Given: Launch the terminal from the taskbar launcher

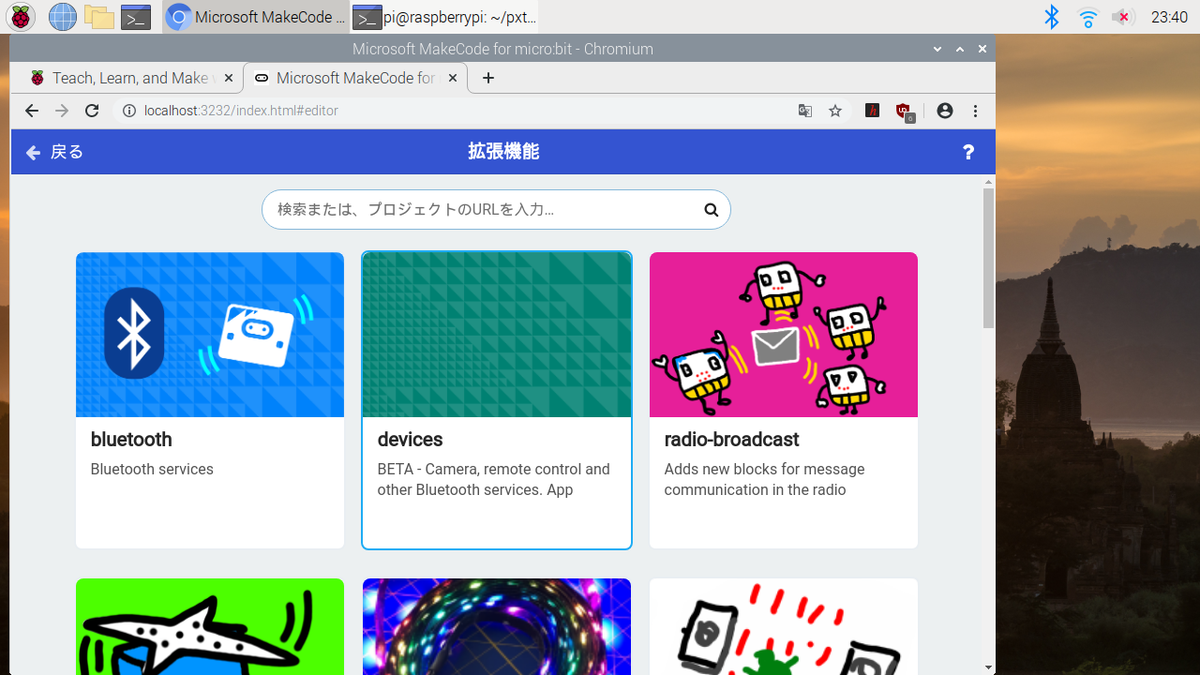Looking at the screenshot, I should coord(135,16).
